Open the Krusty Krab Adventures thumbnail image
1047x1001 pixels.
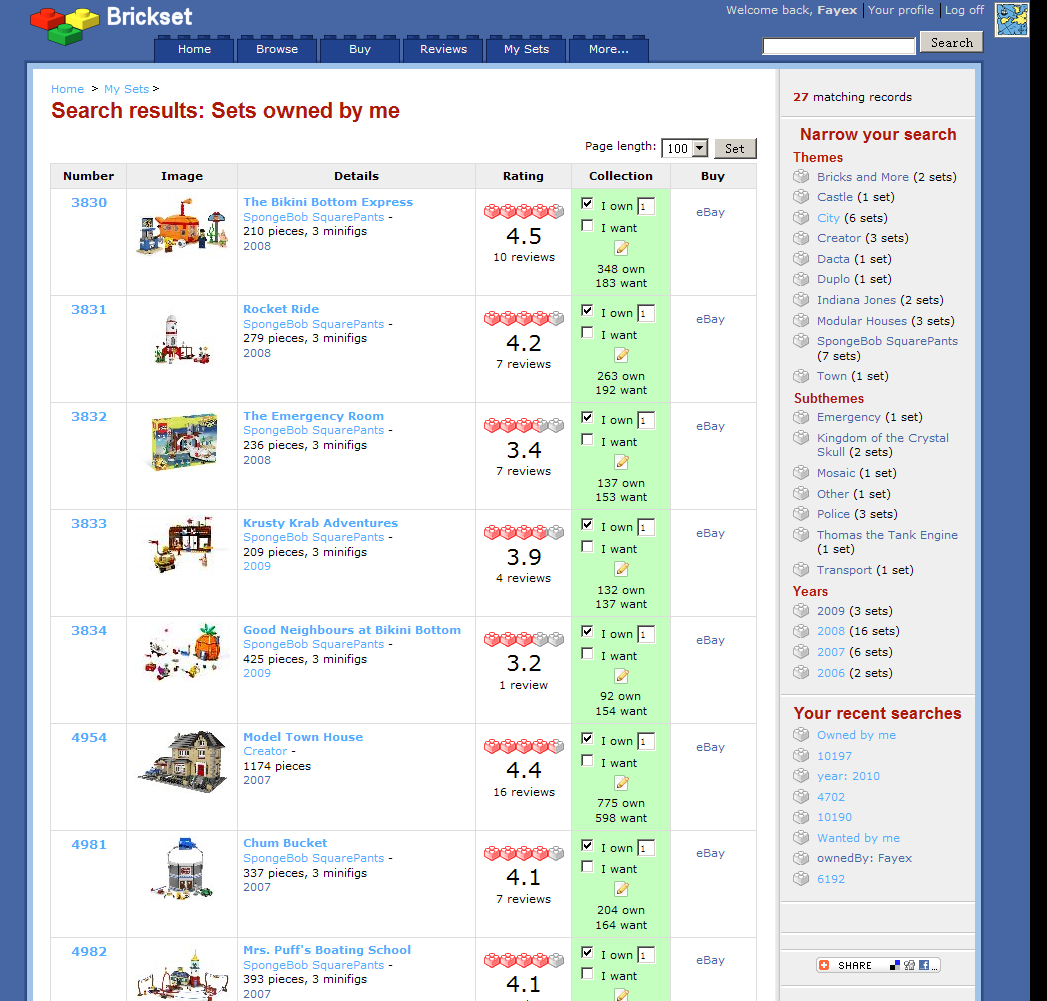click(182, 545)
